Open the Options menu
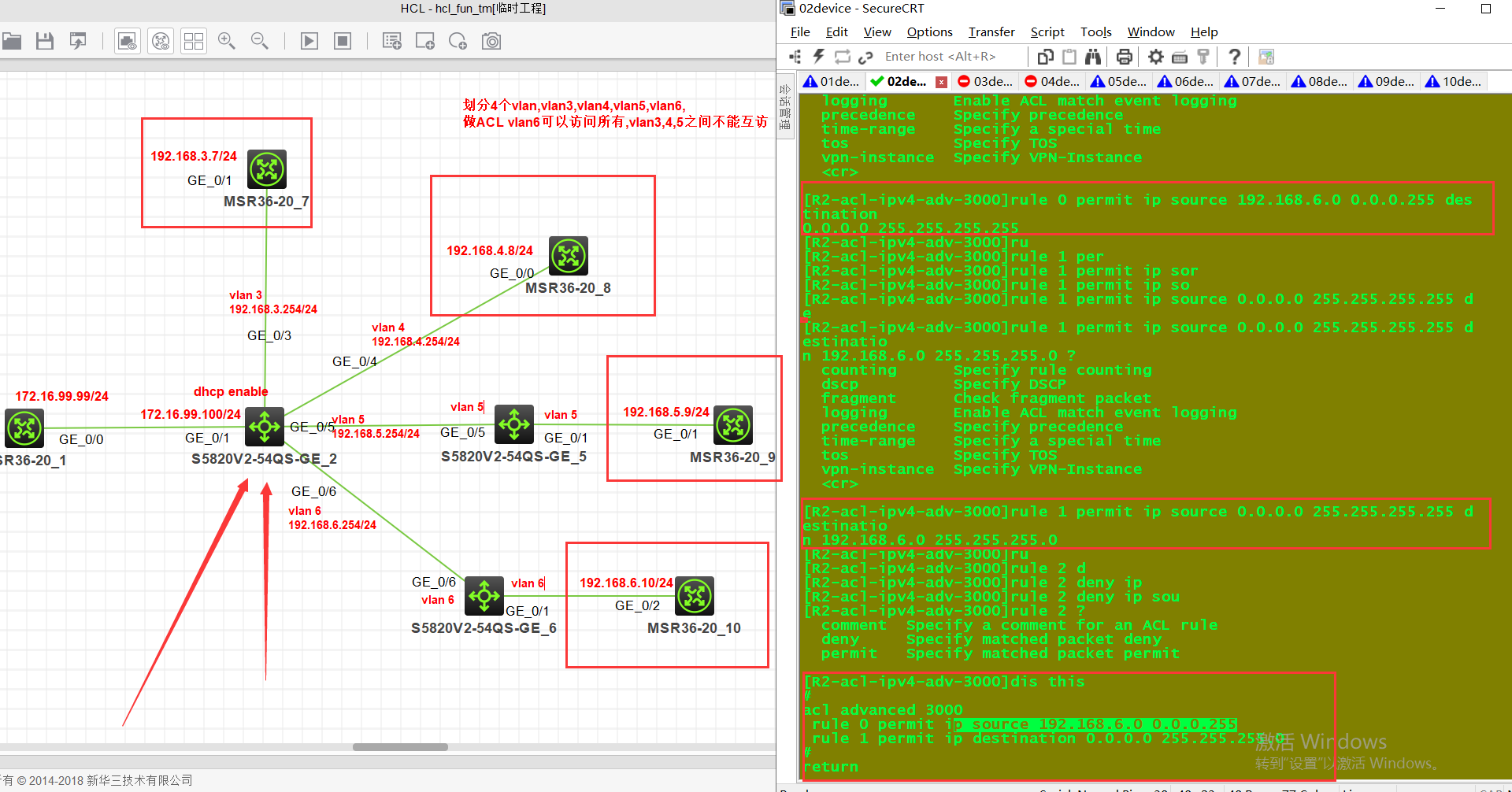 [929, 31]
